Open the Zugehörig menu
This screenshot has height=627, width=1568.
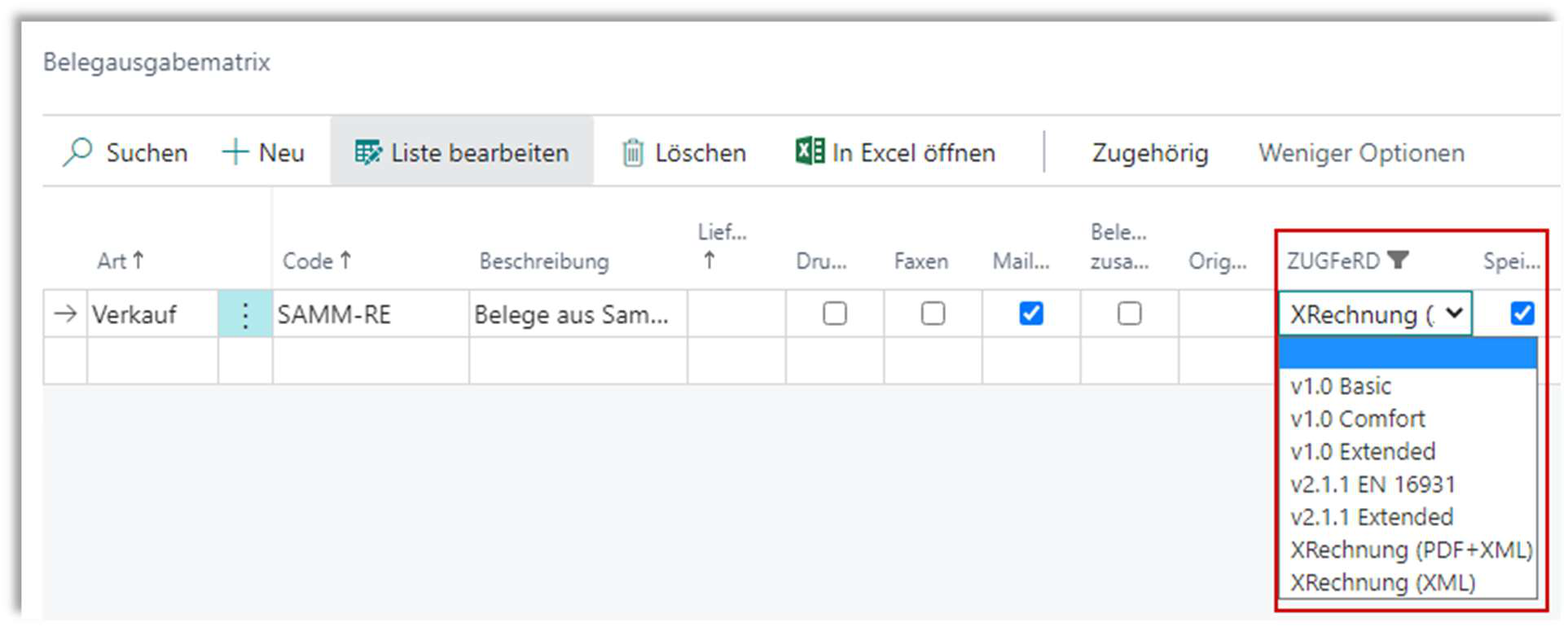pos(1149,153)
